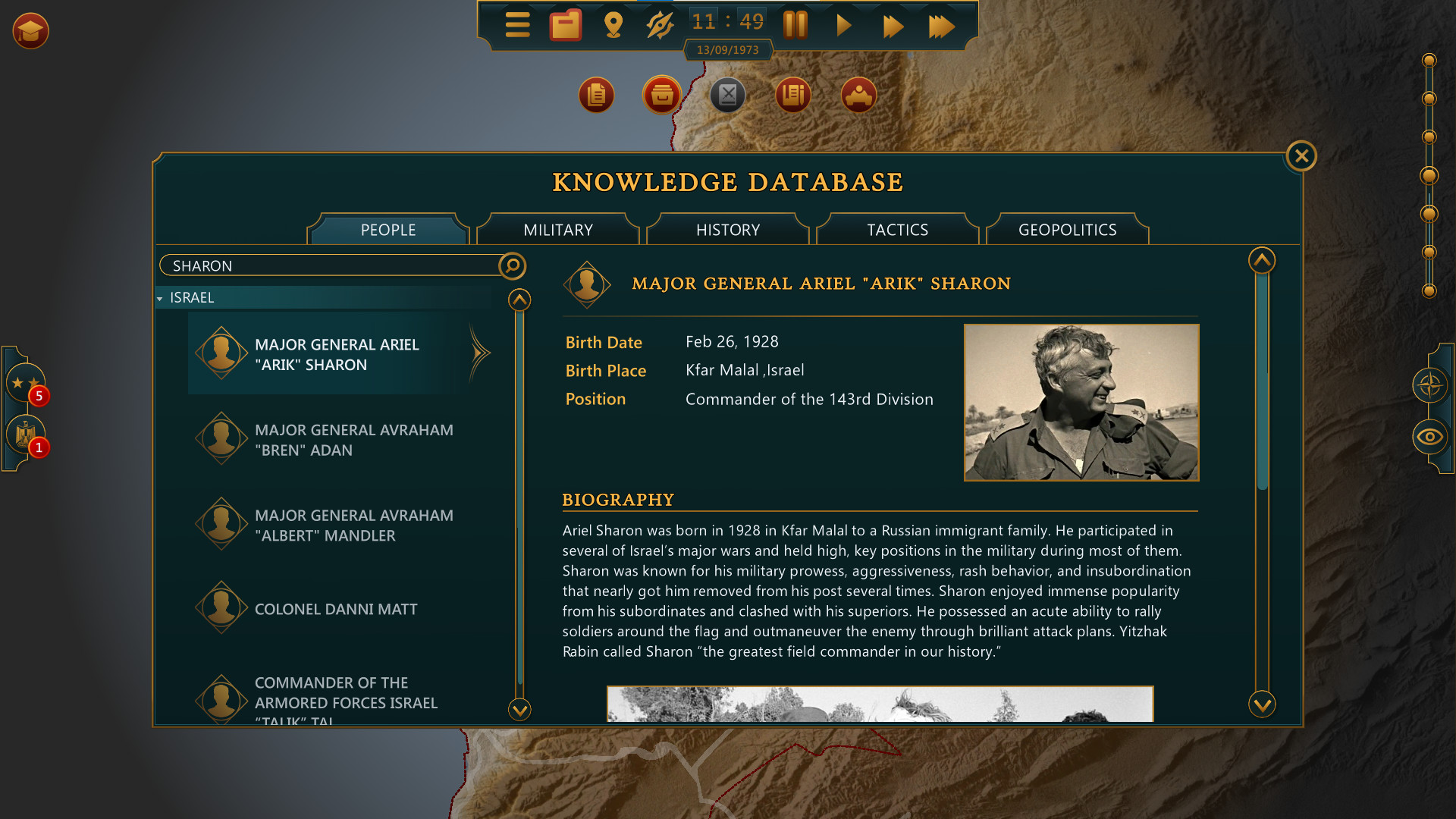The height and width of the screenshot is (819, 1456).
Task: Click the search magnifier button
Action: 512,267
